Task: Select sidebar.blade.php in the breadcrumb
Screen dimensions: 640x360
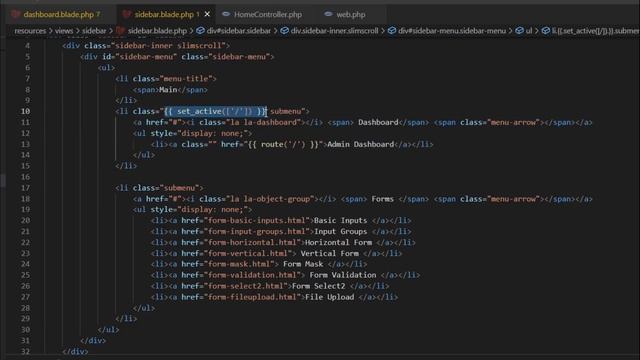Action: (x=157, y=31)
